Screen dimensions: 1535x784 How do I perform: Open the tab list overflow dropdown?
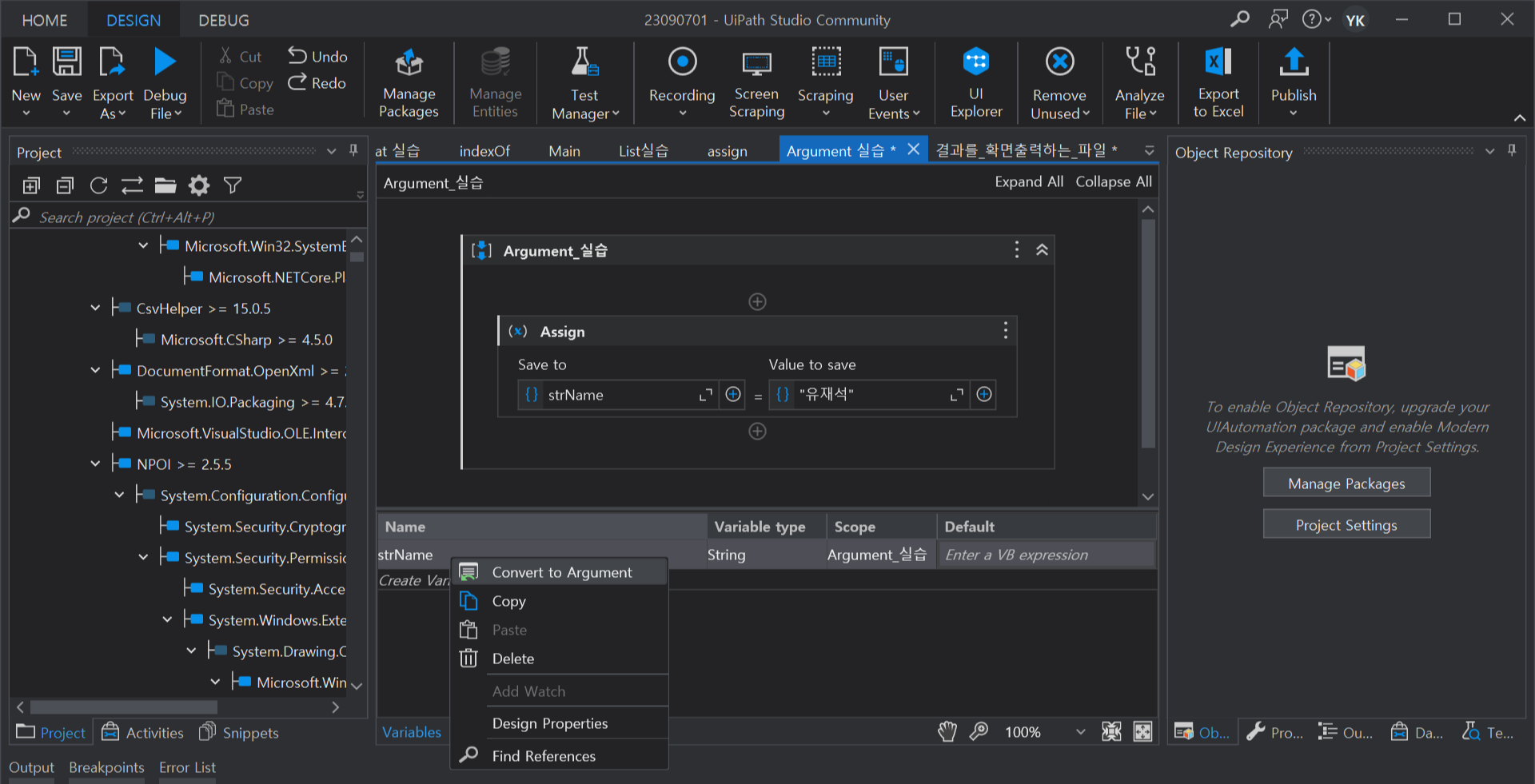pos(1149,150)
